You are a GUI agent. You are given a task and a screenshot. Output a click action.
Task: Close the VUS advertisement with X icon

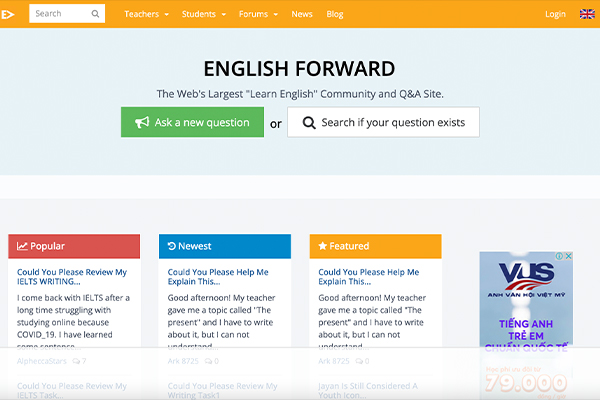[x=569, y=256]
